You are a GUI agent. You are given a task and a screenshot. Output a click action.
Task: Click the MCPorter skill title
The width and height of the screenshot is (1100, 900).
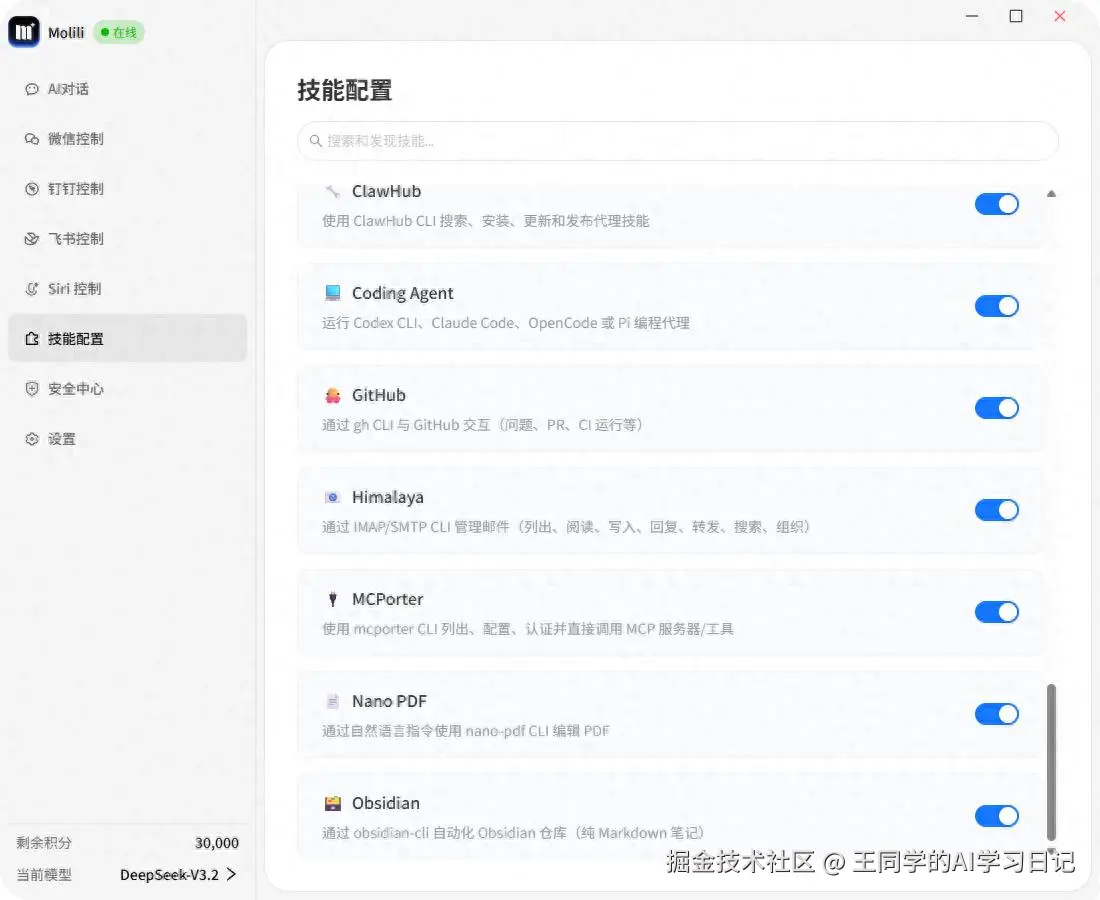pyautogui.click(x=387, y=599)
